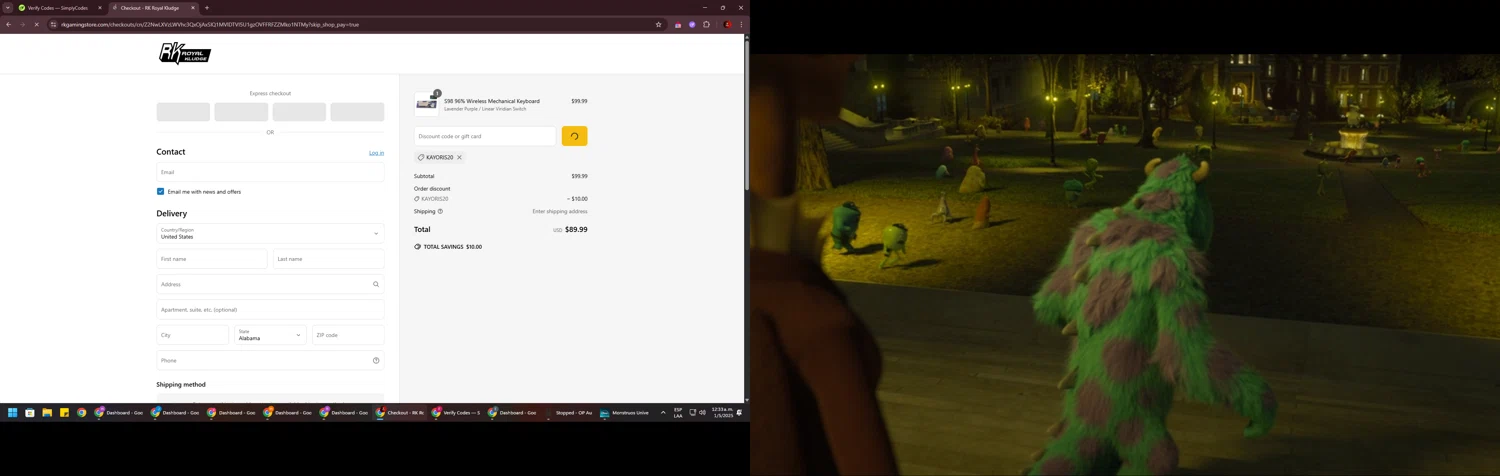
Task: Close the Checkout - RK Royal Kludge tab
Action: [x=193, y=7]
